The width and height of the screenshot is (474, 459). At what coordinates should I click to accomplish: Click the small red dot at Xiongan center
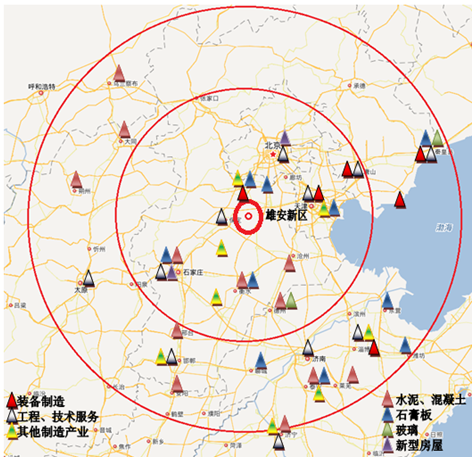(248, 216)
